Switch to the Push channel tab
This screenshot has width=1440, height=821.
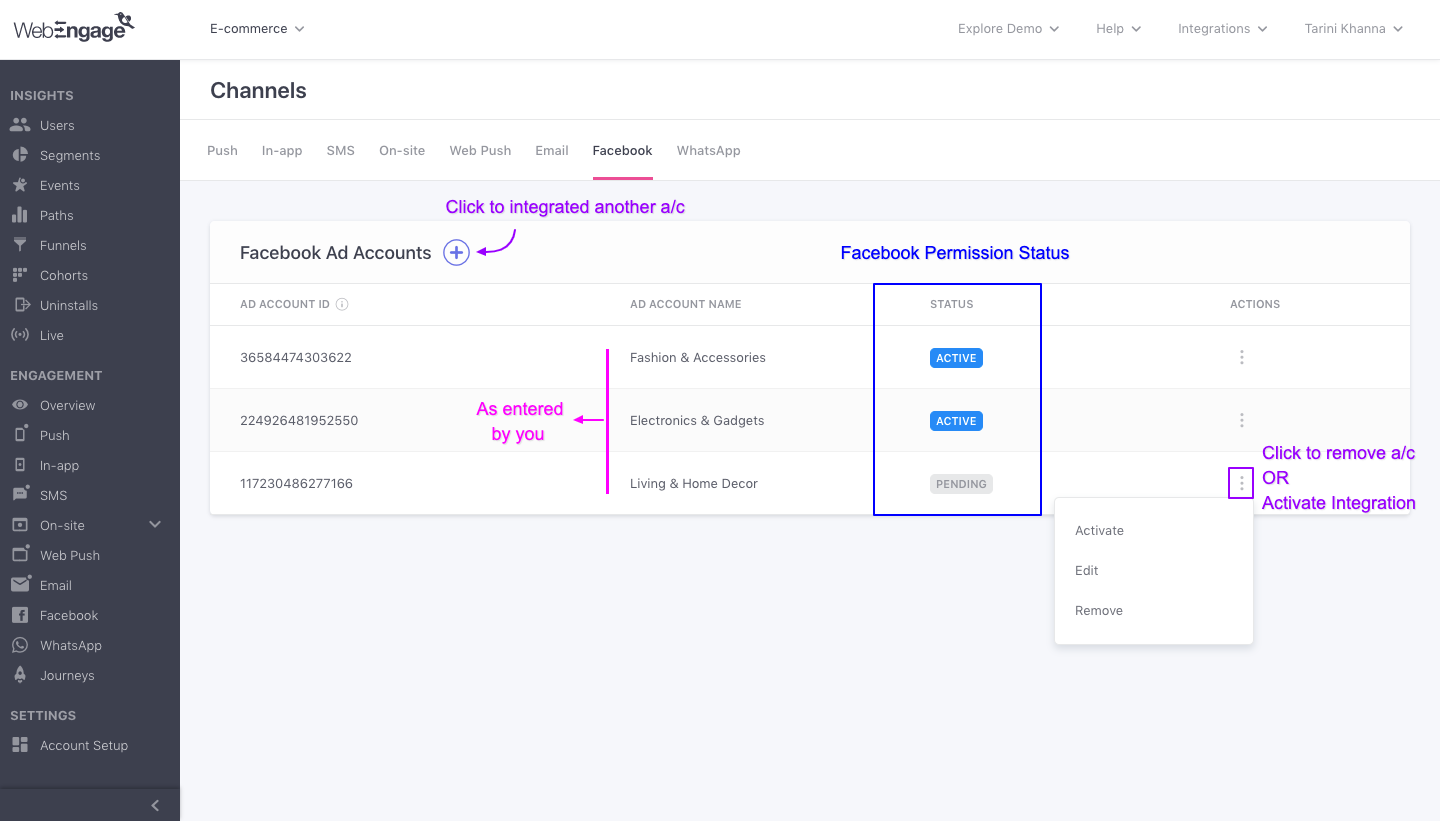pos(222,150)
